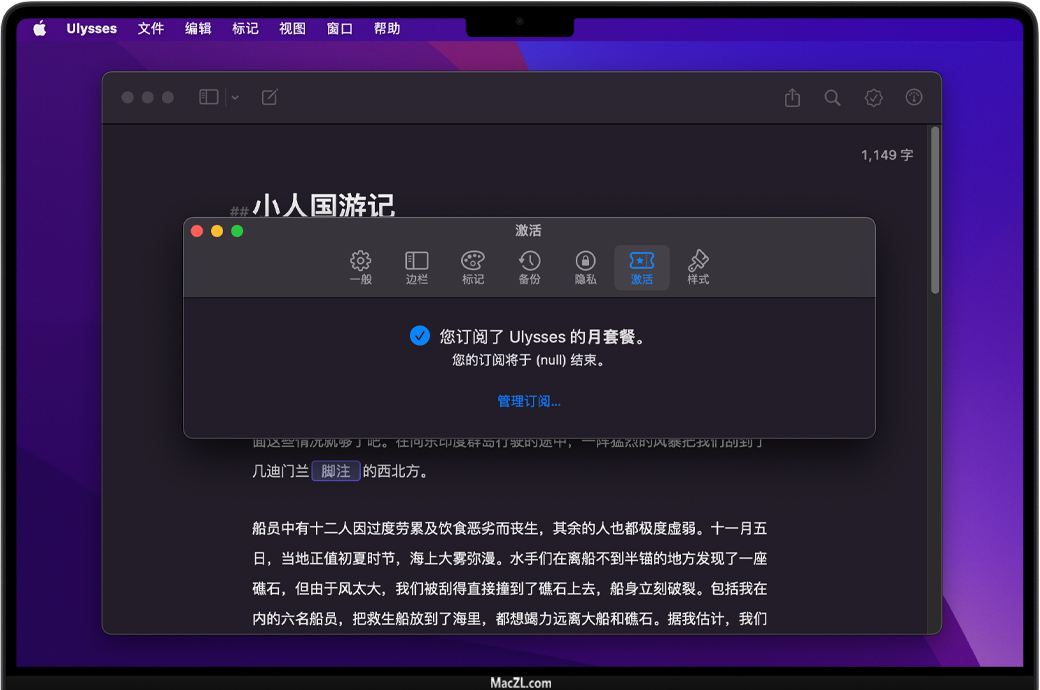
Task: Select the 备份 backup preferences tab
Action: (x=529, y=268)
